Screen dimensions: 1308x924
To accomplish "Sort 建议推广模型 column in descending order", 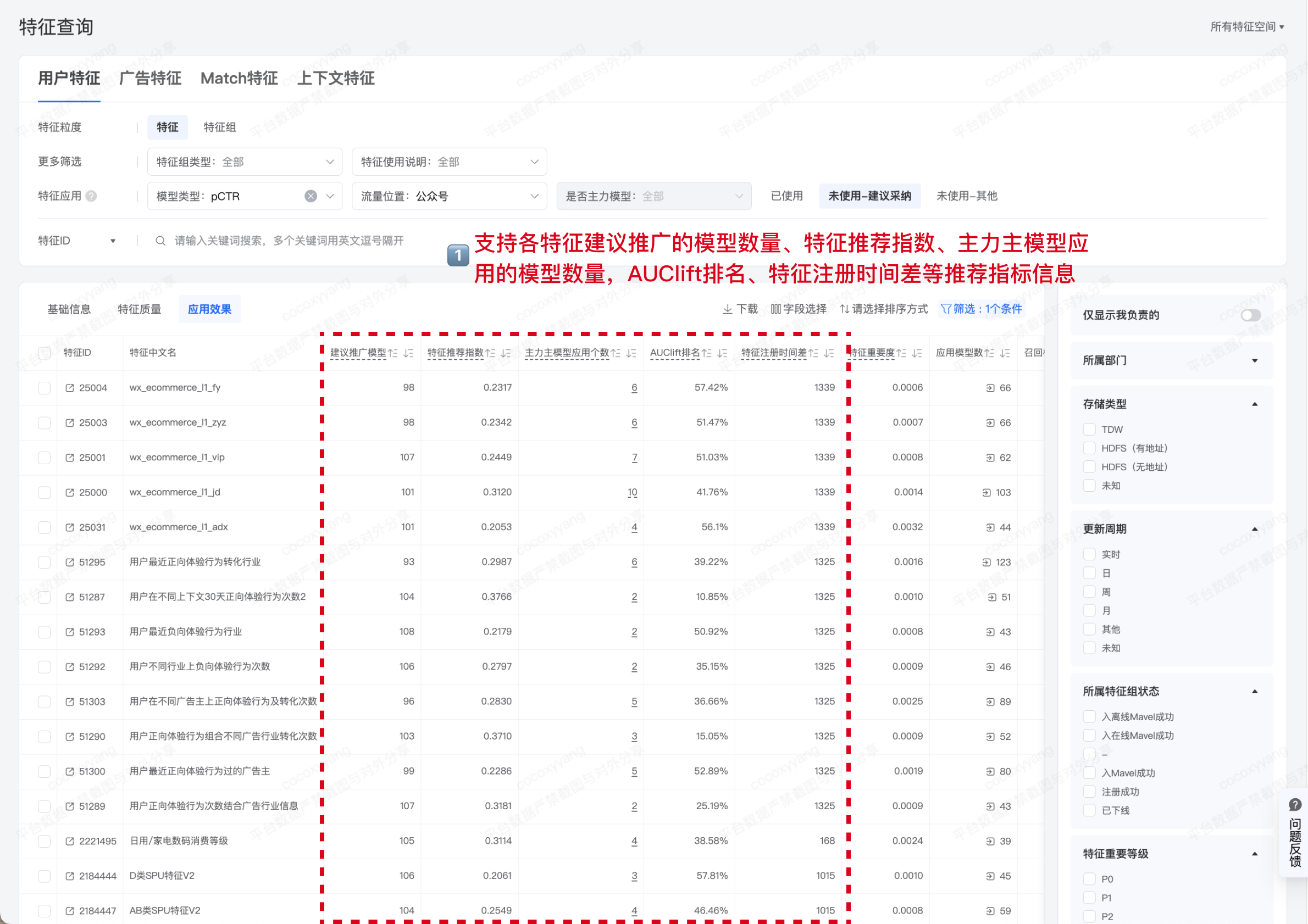I will tap(408, 353).
